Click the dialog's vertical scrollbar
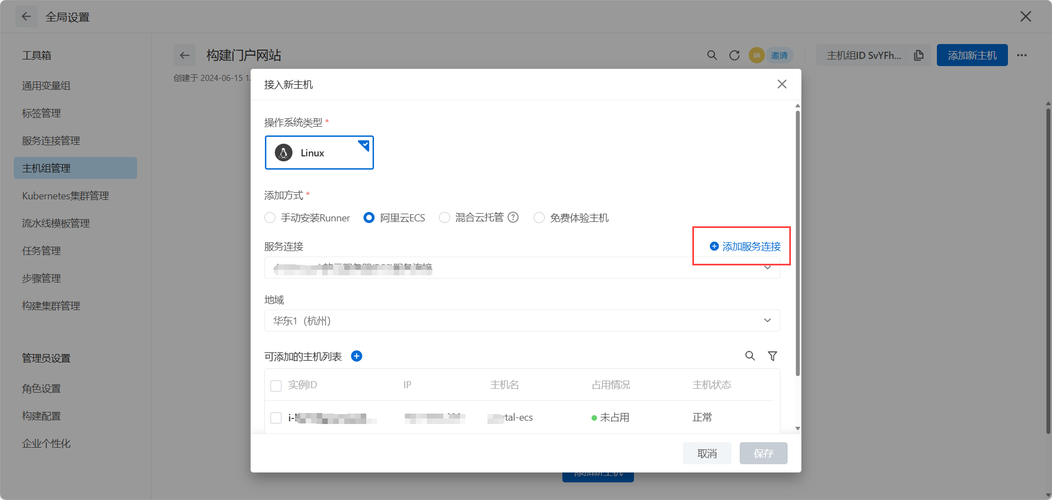 [x=797, y=243]
